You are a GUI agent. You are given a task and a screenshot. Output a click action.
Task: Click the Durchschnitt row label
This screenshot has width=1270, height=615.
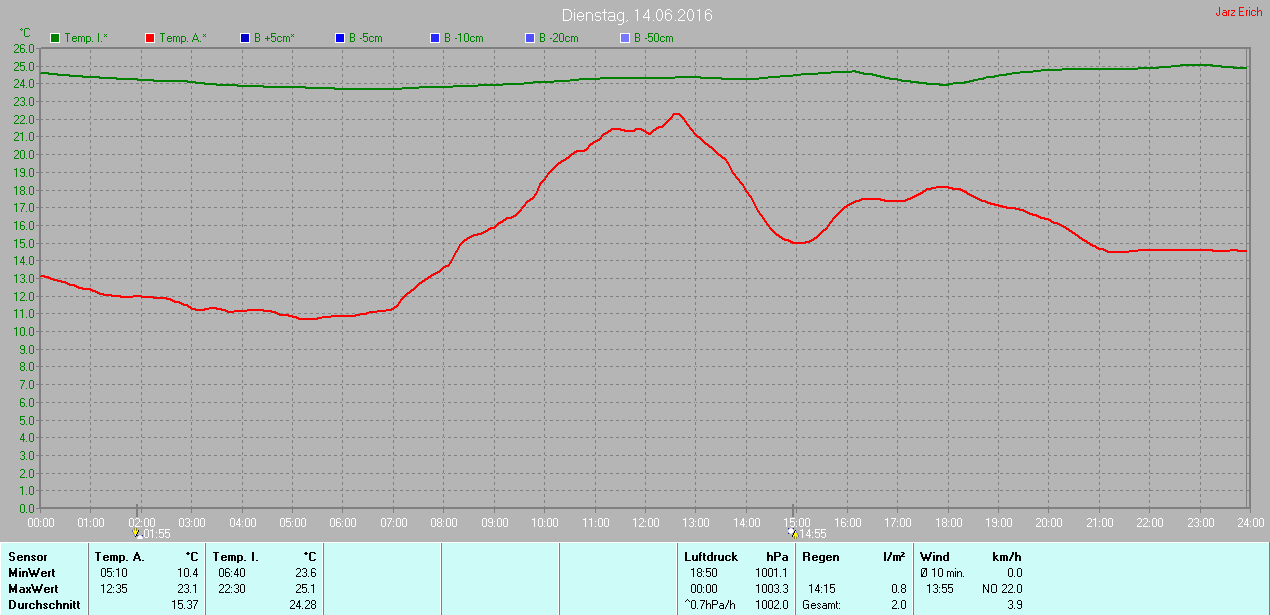tap(44, 605)
